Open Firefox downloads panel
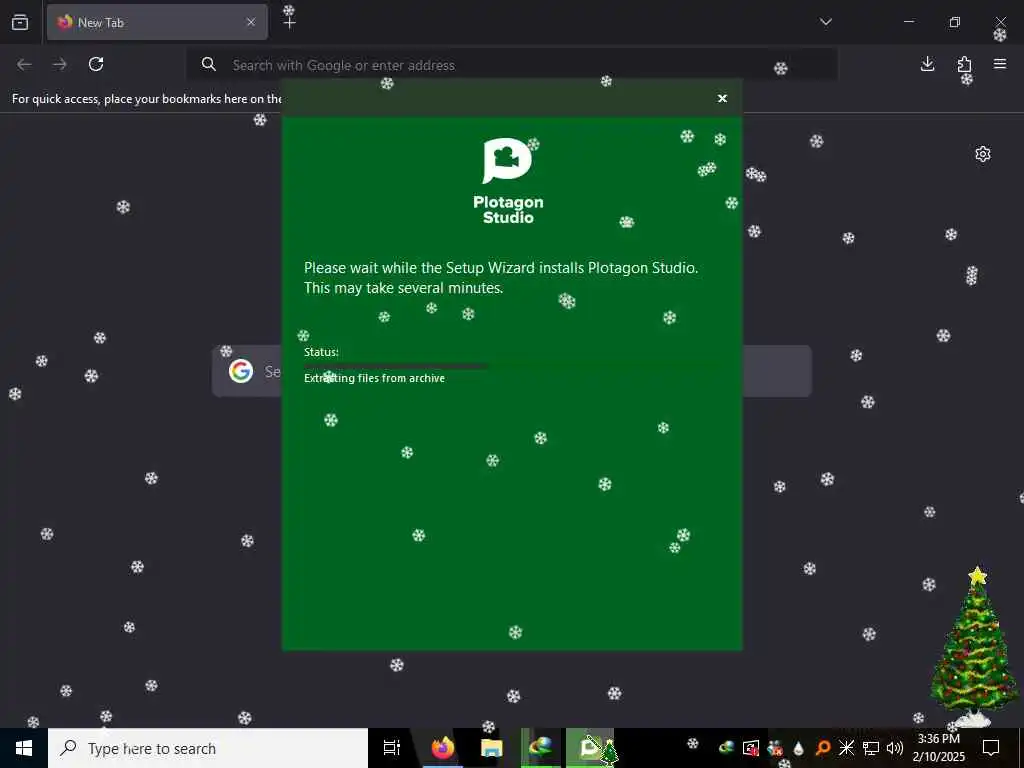 tap(927, 64)
